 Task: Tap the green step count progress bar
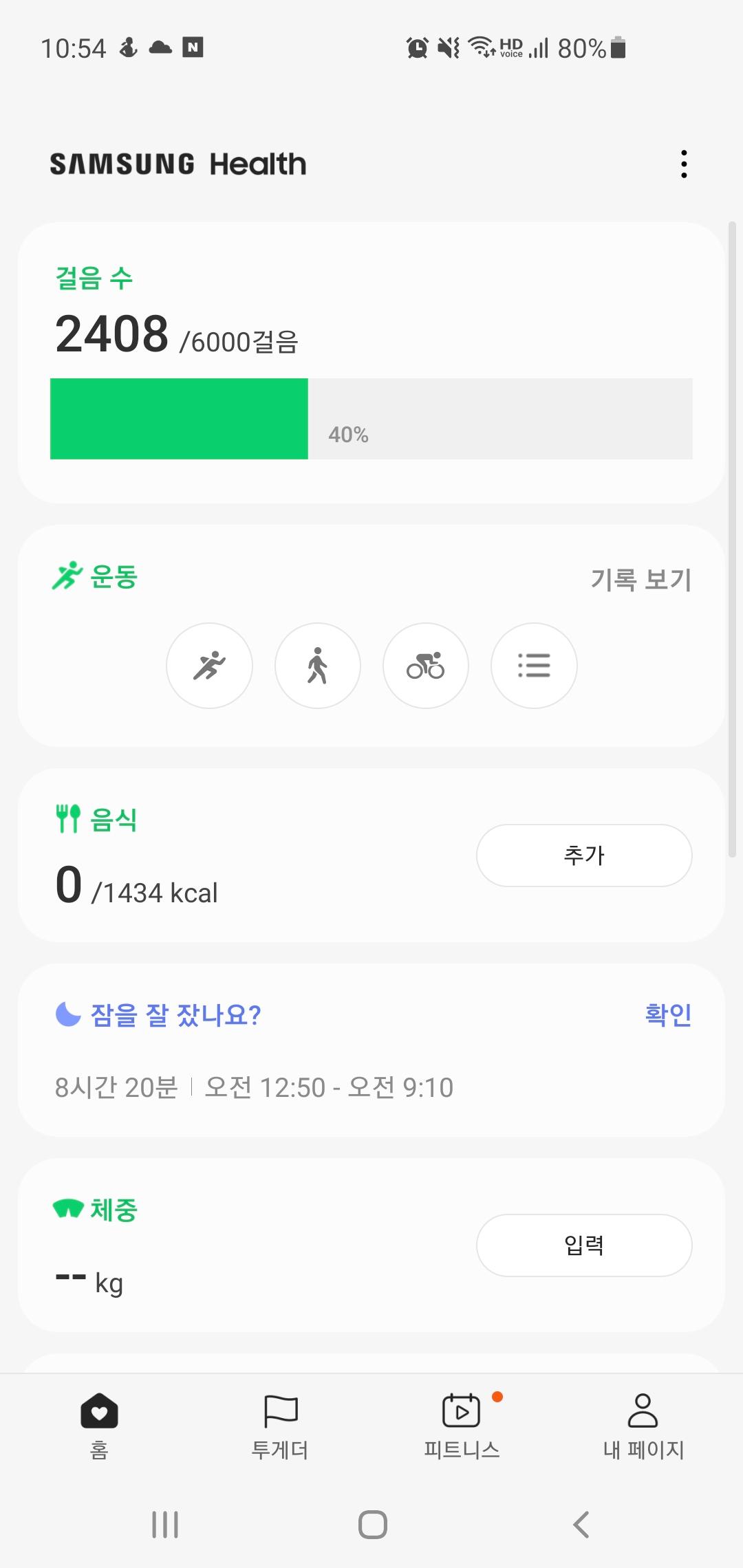coord(179,419)
